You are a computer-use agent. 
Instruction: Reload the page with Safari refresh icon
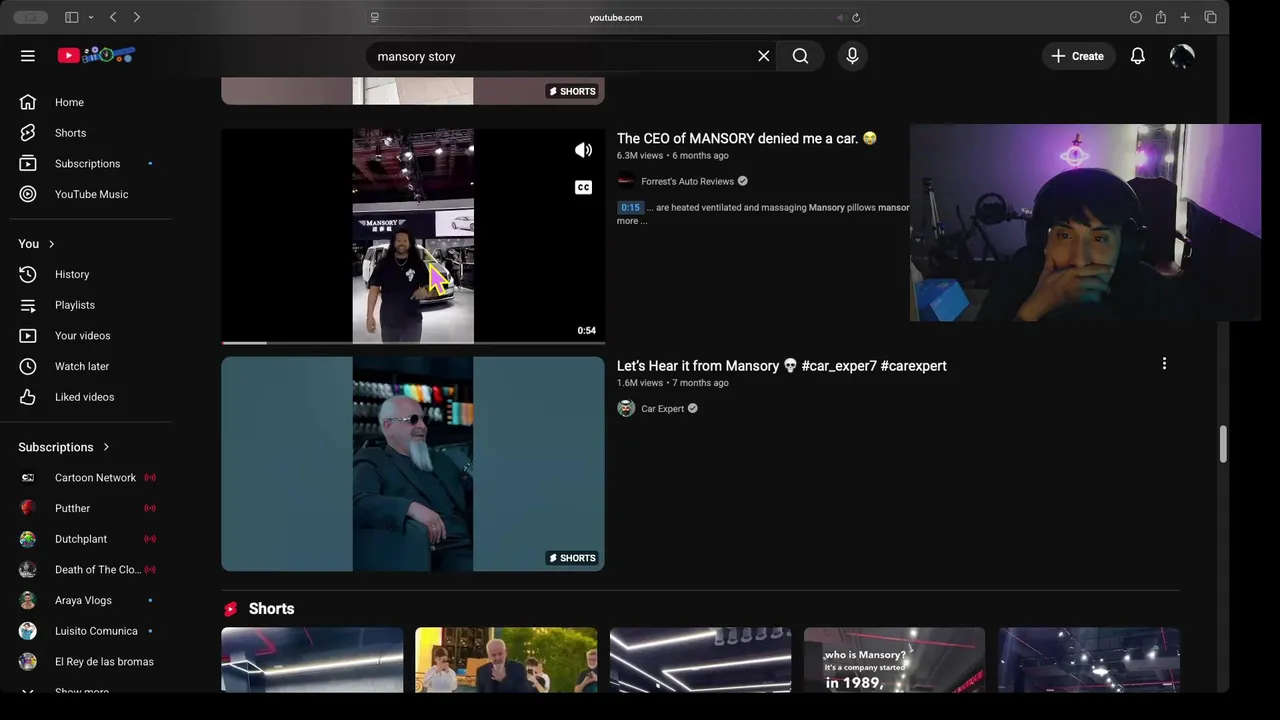[856, 17]
